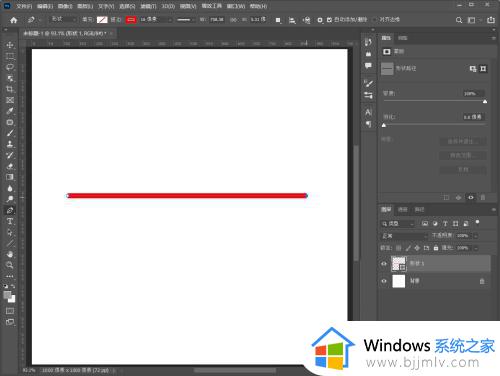Switch to second tab beside Properties
The image size is (500, 376).
(403, 38)
